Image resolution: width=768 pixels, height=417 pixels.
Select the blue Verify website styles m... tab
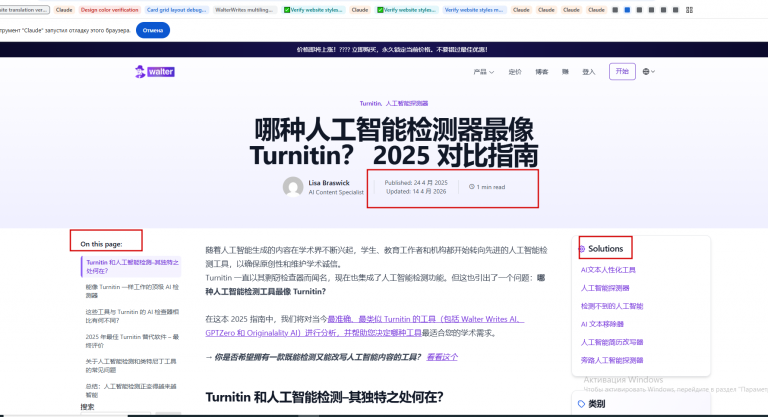pos(474,10)
